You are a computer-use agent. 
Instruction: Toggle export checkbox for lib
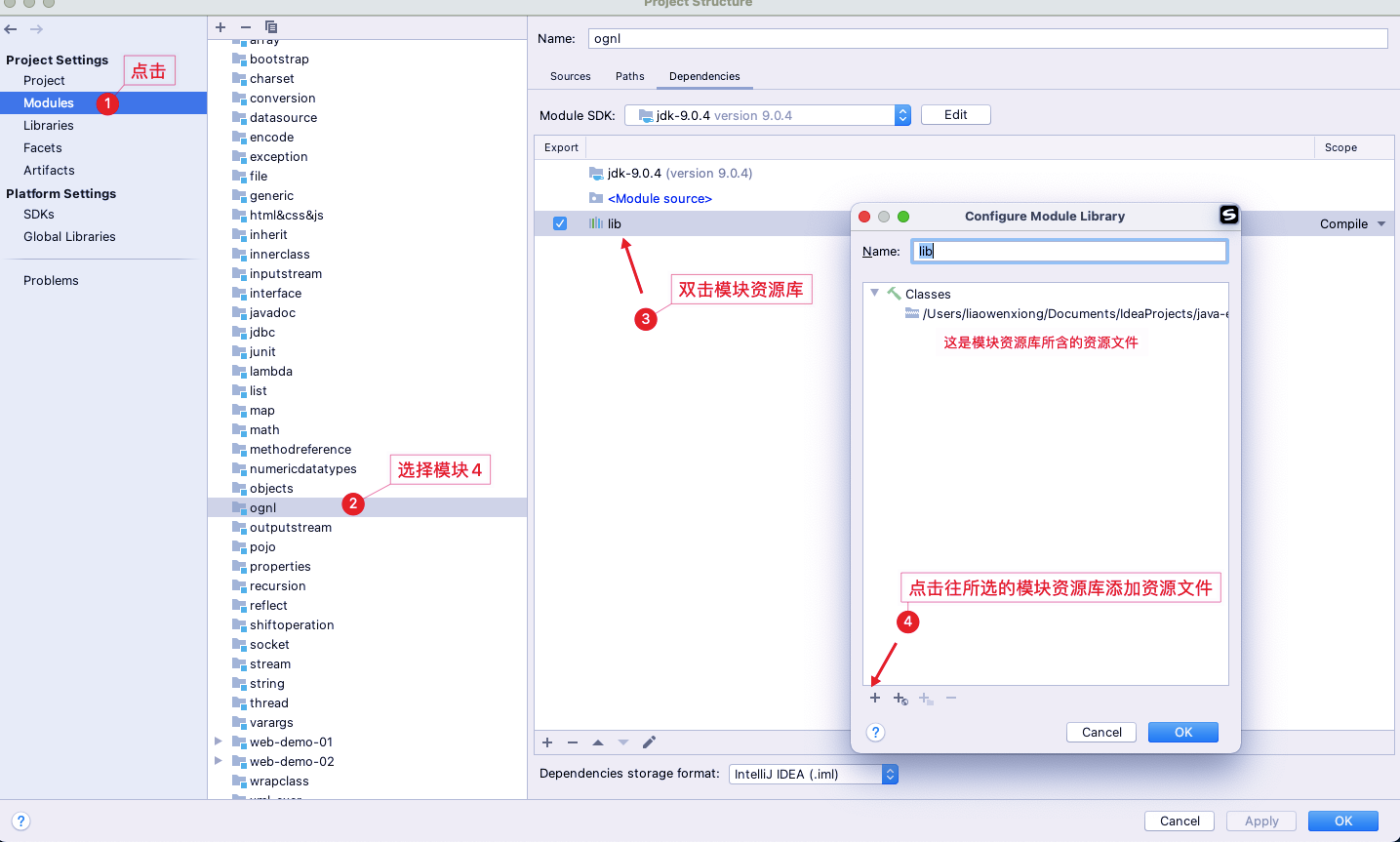[560, 223]
